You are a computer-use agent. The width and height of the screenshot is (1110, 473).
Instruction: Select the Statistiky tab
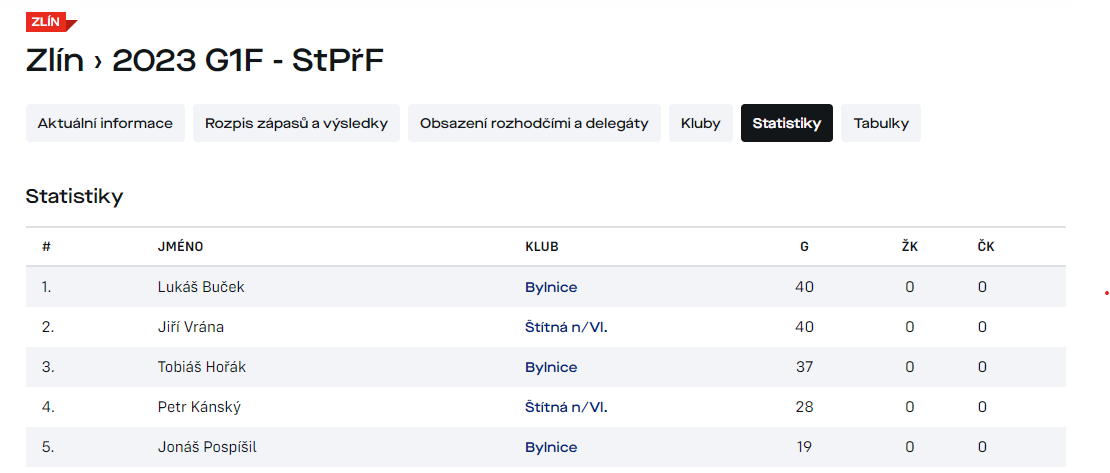[x=786, y=123]
